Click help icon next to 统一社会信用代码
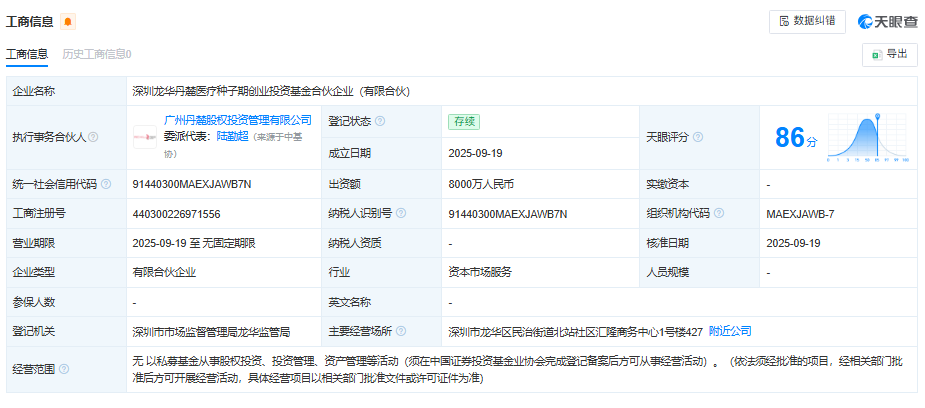 click(106, 185)
